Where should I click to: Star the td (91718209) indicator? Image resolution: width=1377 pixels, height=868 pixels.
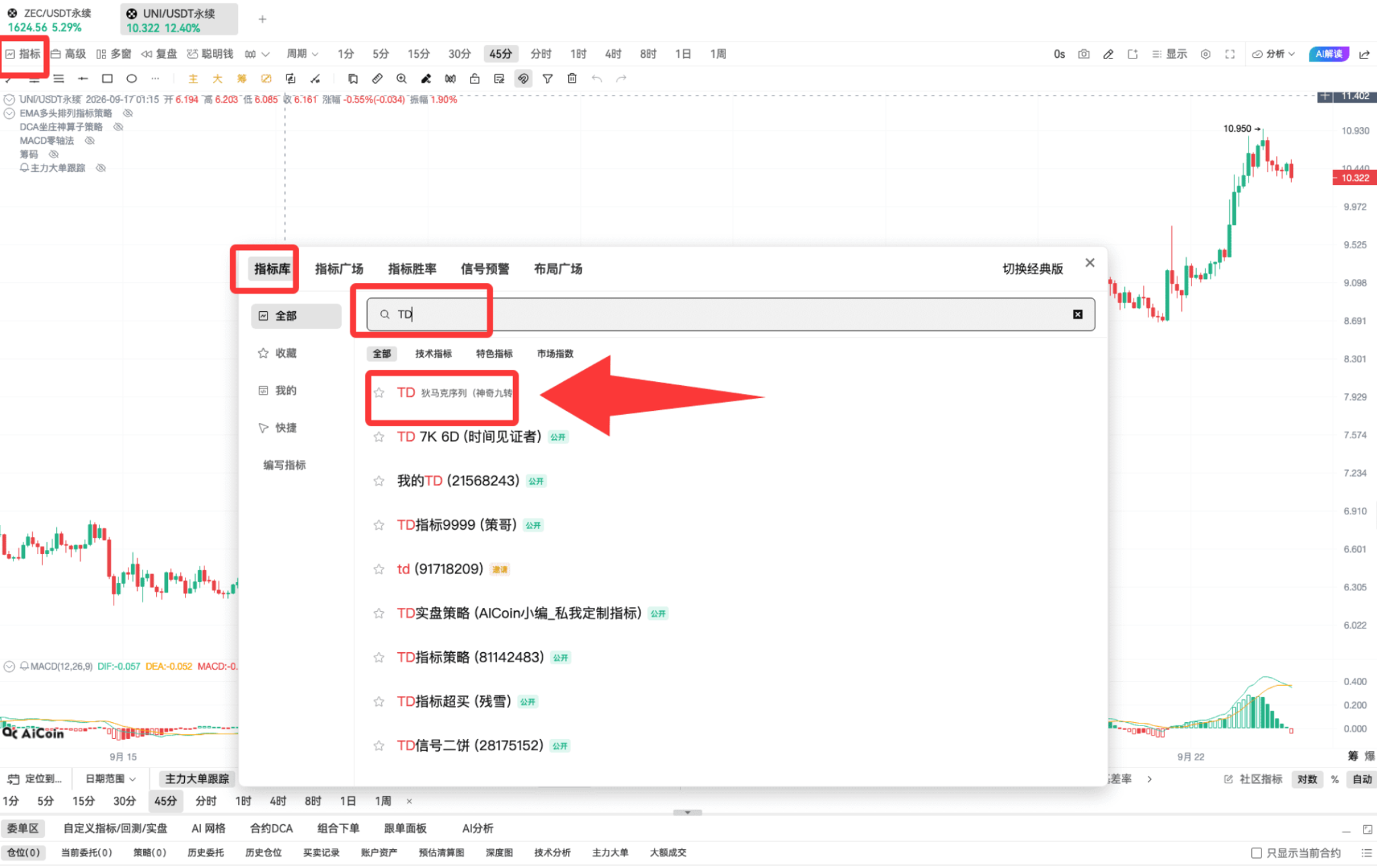click(379, 569)
